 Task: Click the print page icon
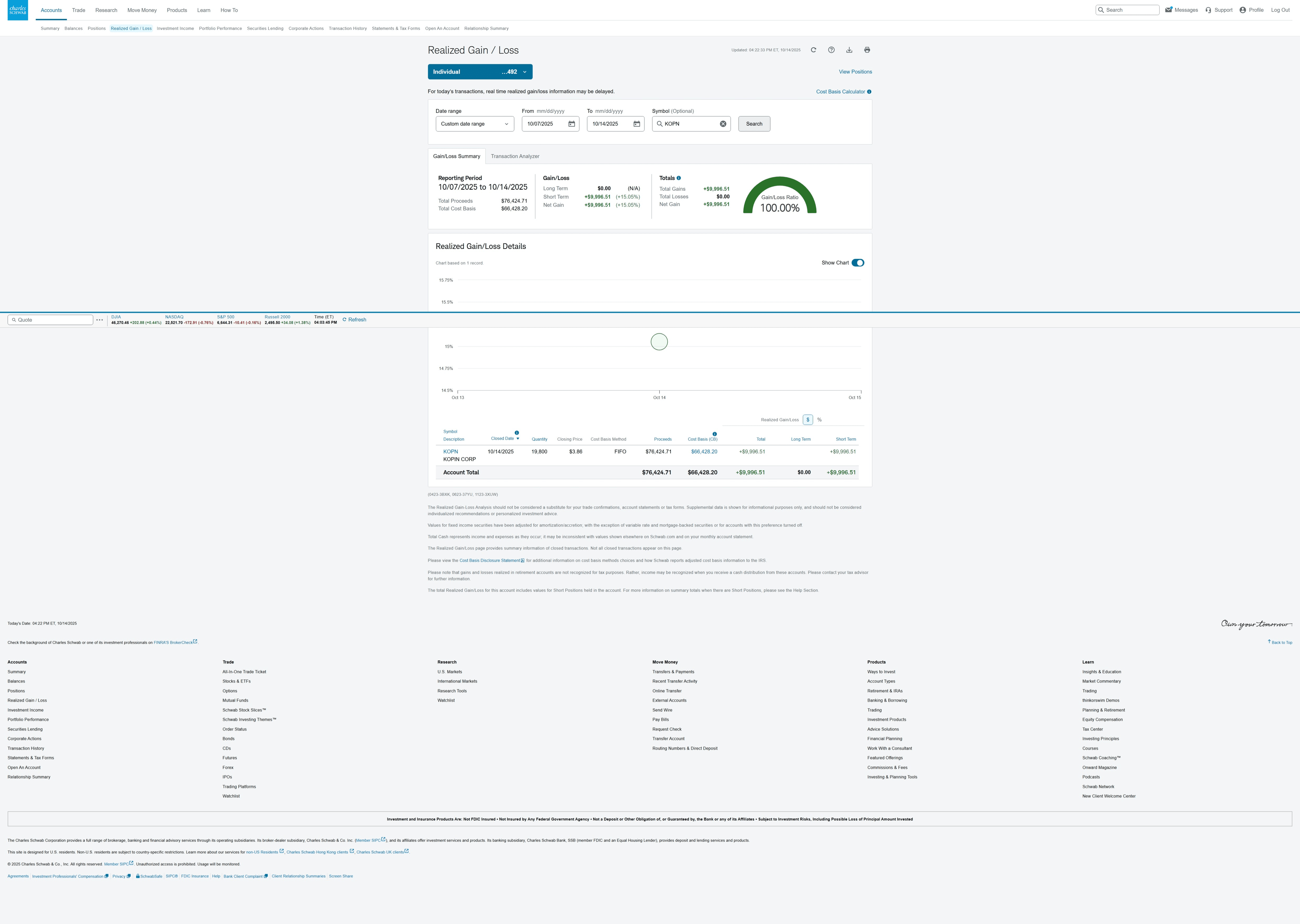pyautogui.click(x=867, y=50)
